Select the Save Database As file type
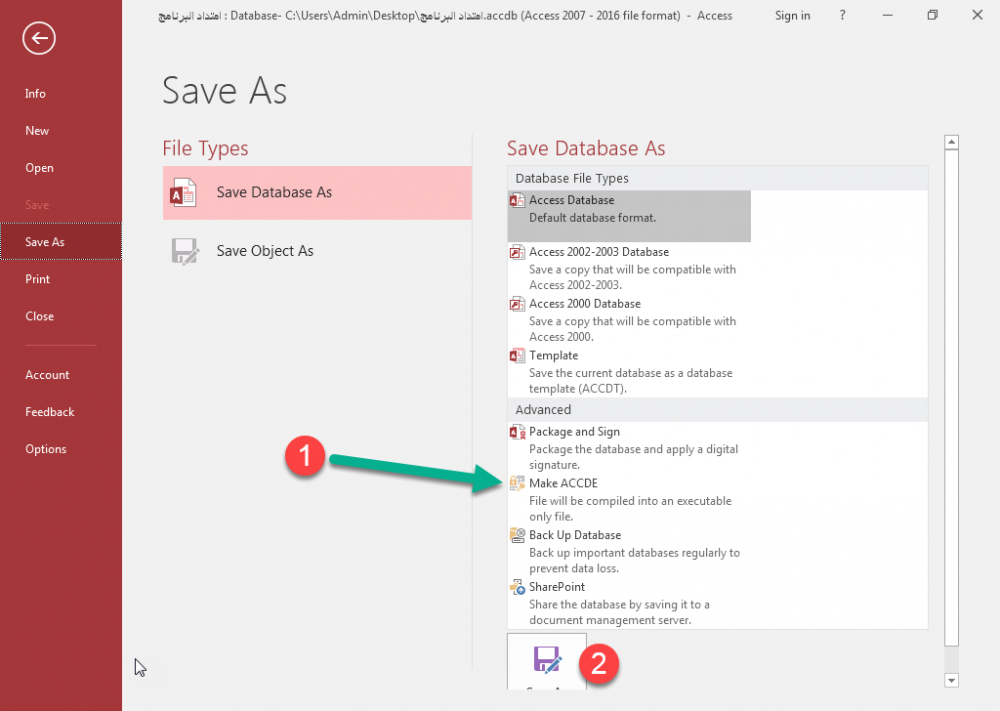Viewport: 1000px width, 711px height. click(x=317, y=193)
